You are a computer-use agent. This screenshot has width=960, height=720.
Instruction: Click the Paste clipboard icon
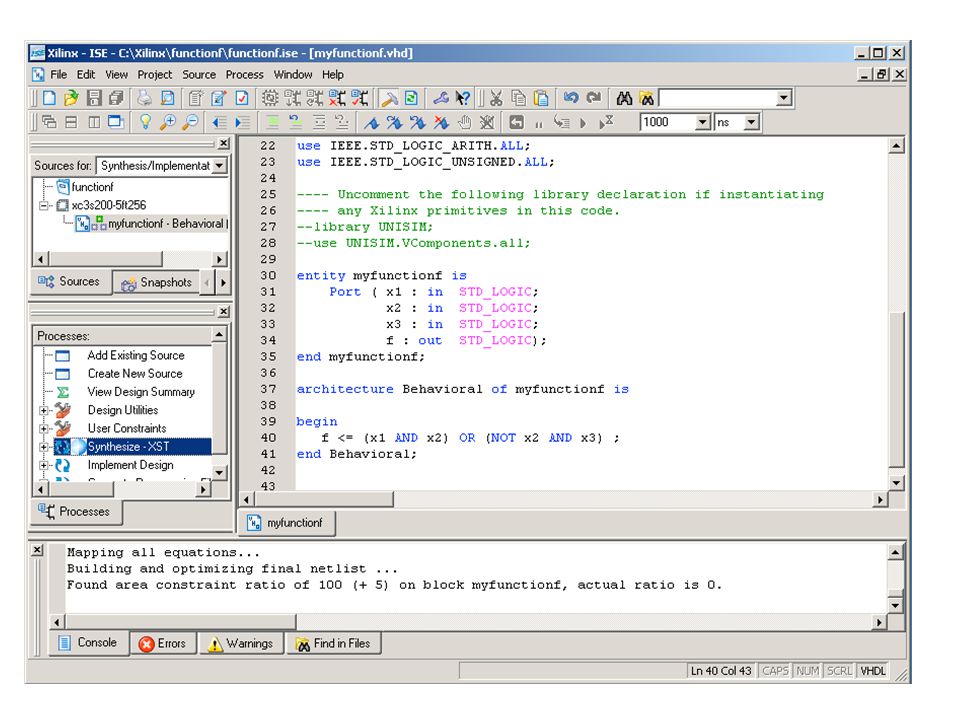(x=541, y=98)
